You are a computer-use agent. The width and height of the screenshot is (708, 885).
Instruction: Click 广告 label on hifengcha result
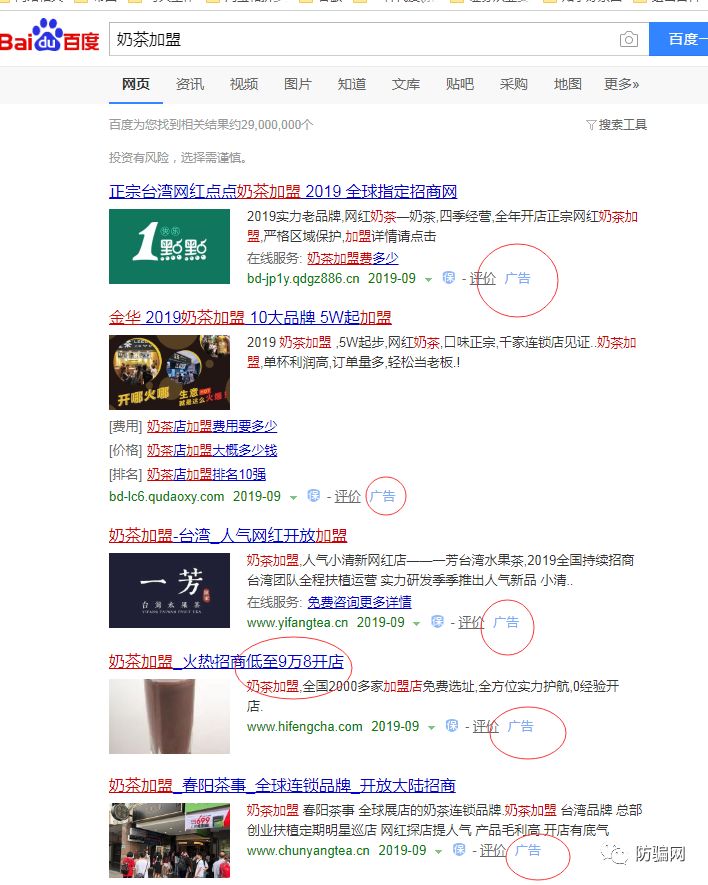coord(521,726)
